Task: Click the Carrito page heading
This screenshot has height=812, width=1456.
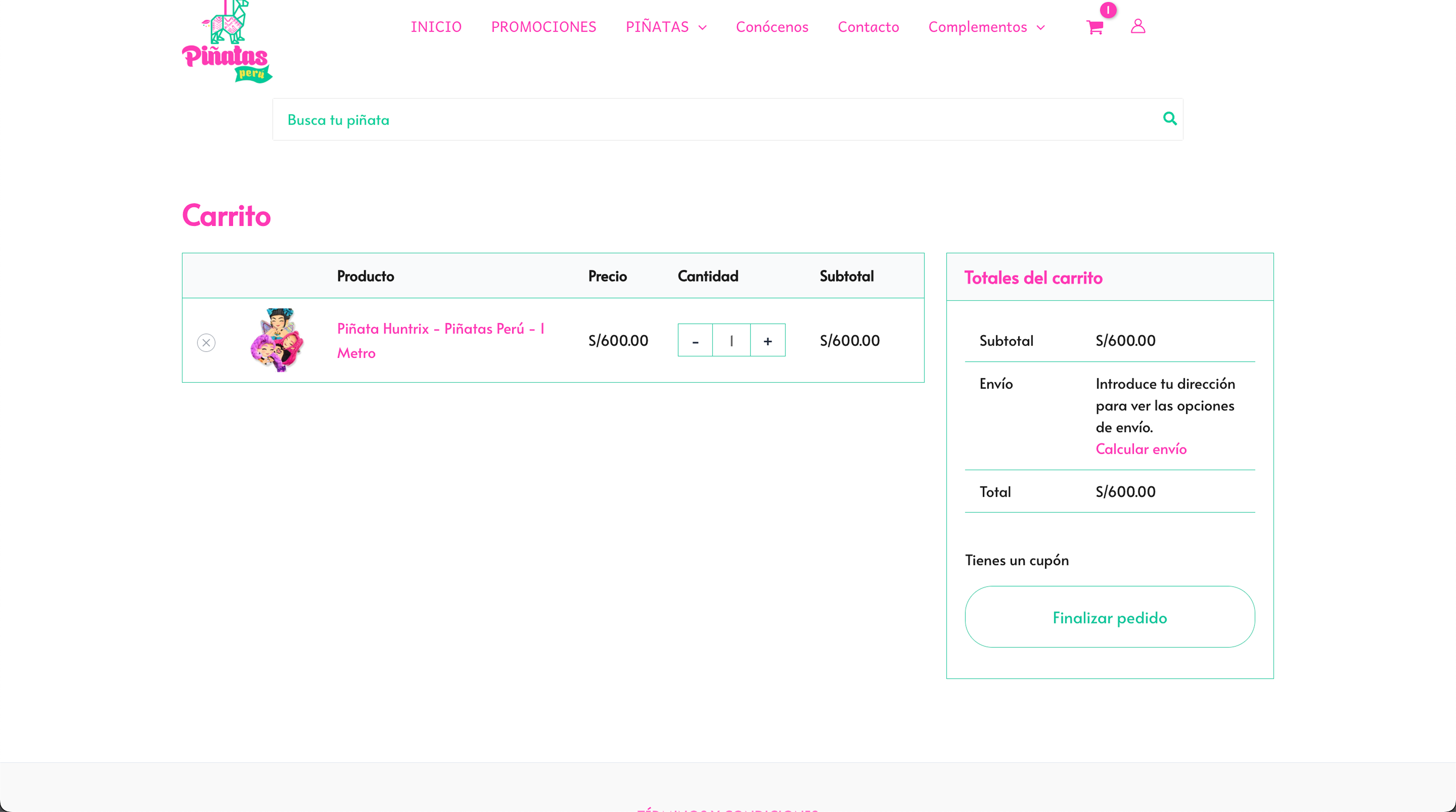Action: click(227, 216)
